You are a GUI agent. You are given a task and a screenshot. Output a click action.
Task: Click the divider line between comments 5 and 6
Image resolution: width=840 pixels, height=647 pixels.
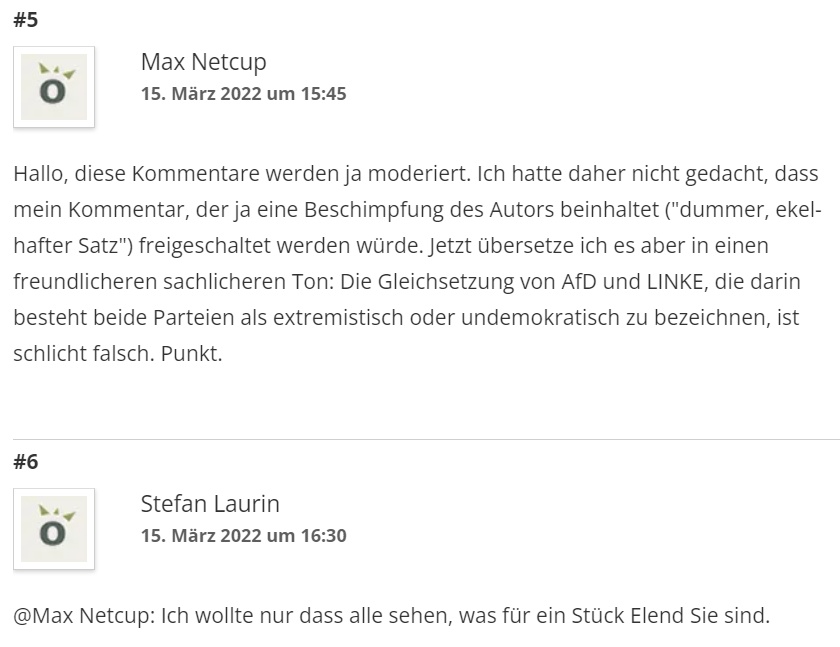[x=426, y=439]
